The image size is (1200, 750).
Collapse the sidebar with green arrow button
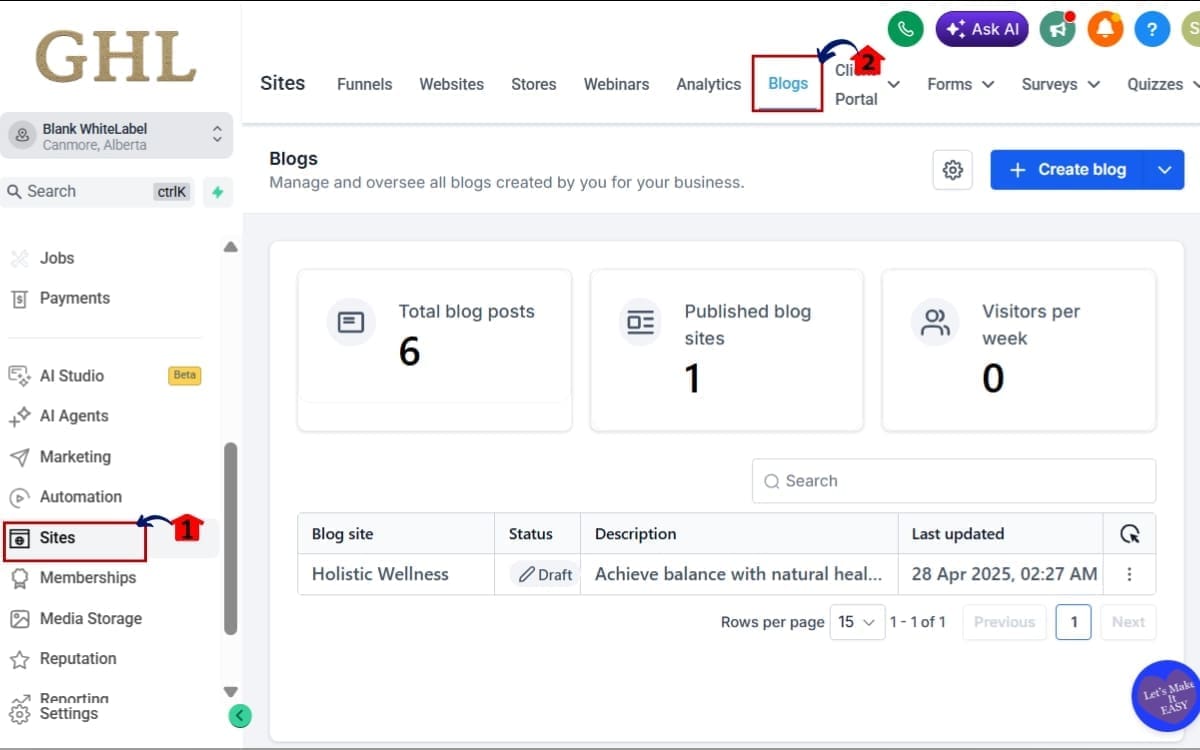[x=240, y=715]
